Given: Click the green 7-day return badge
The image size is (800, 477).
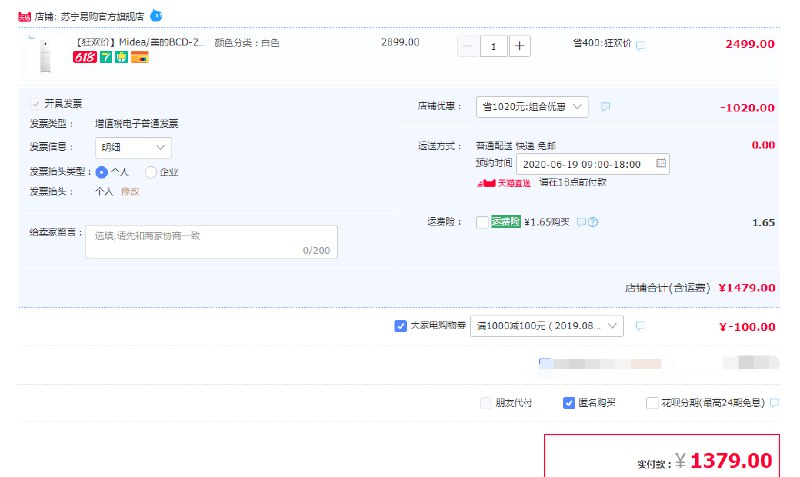Looking at the screenshot, I should click(106, 57).
